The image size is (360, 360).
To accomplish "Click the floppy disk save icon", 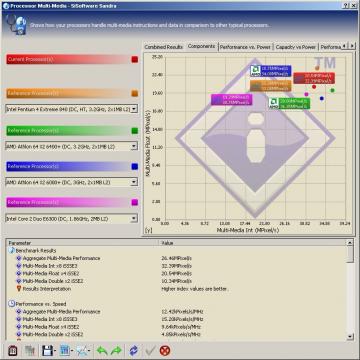I will [47, 350].
